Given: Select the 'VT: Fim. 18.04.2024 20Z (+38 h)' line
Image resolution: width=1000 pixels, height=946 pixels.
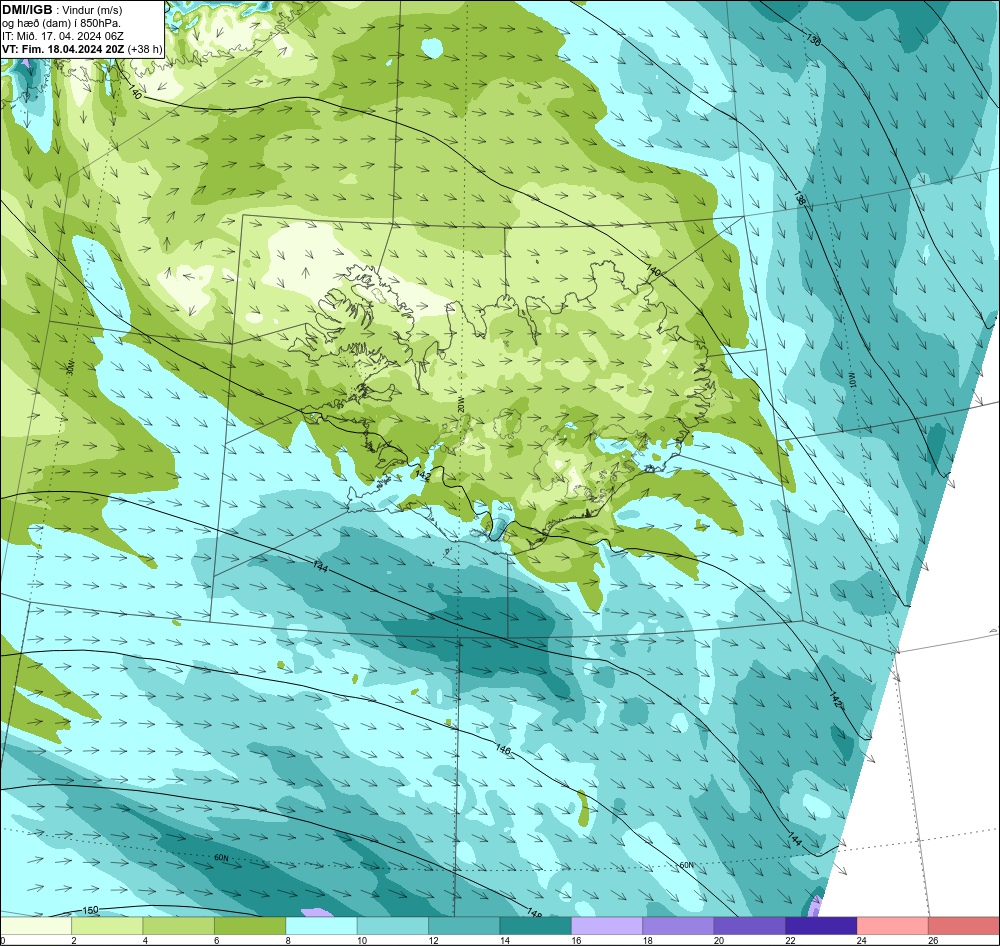Looking at the screenshot, I should pos(82,48).
